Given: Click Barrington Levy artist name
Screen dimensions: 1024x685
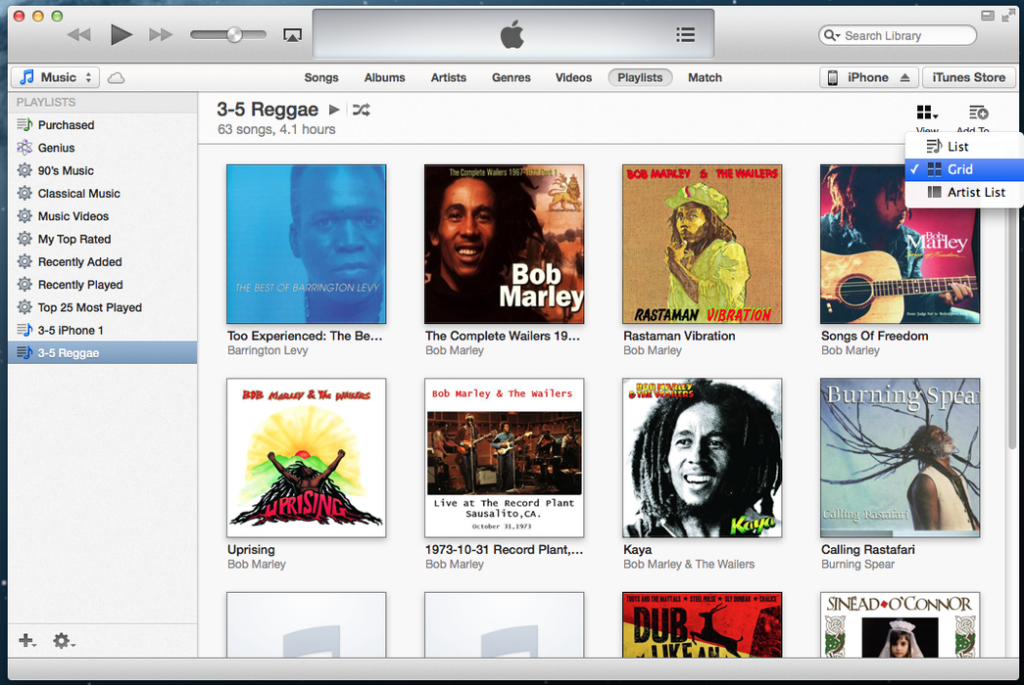Looking at the screenshot, I should point(268,351).
